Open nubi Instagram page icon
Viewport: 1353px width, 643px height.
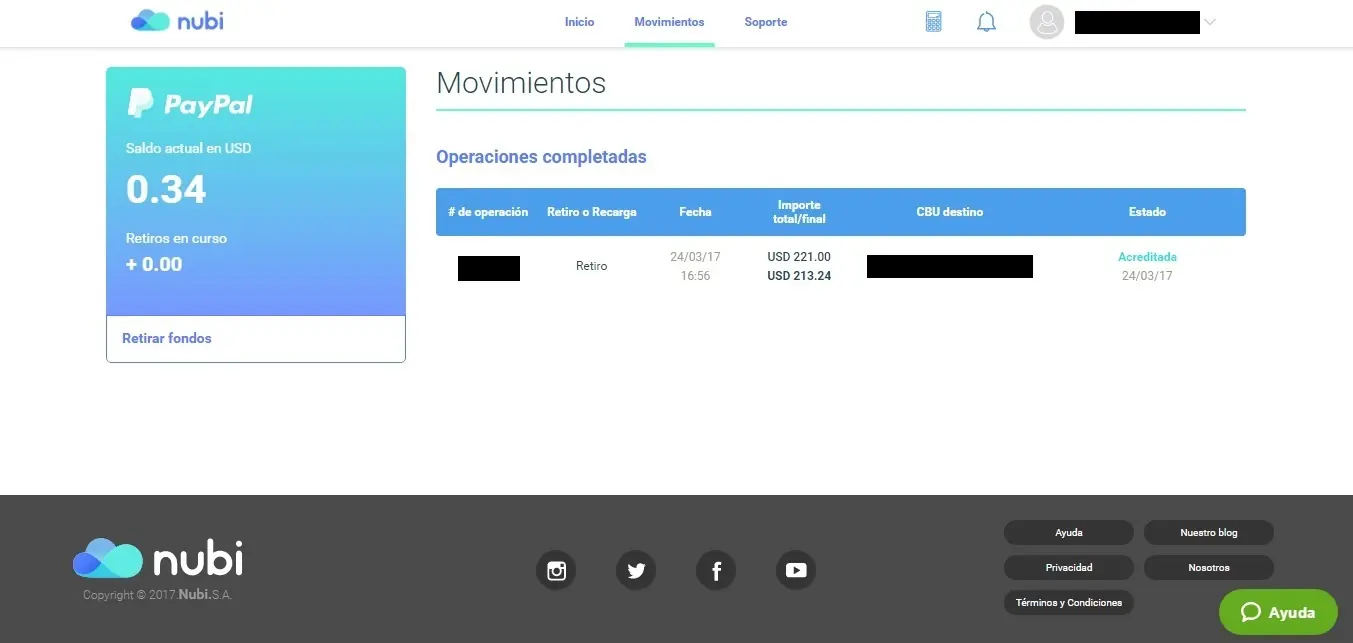click(556, 570)
